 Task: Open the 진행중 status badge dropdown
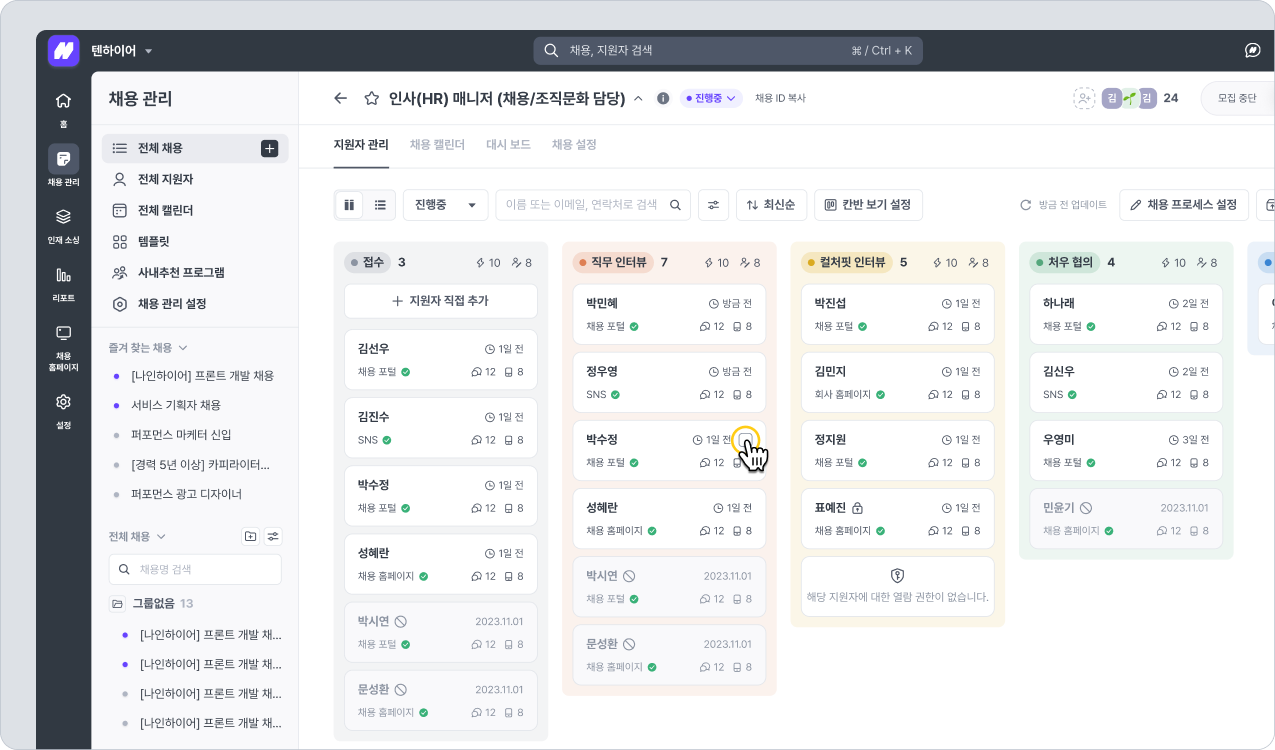pyautogui.click(x=711, y=98)
